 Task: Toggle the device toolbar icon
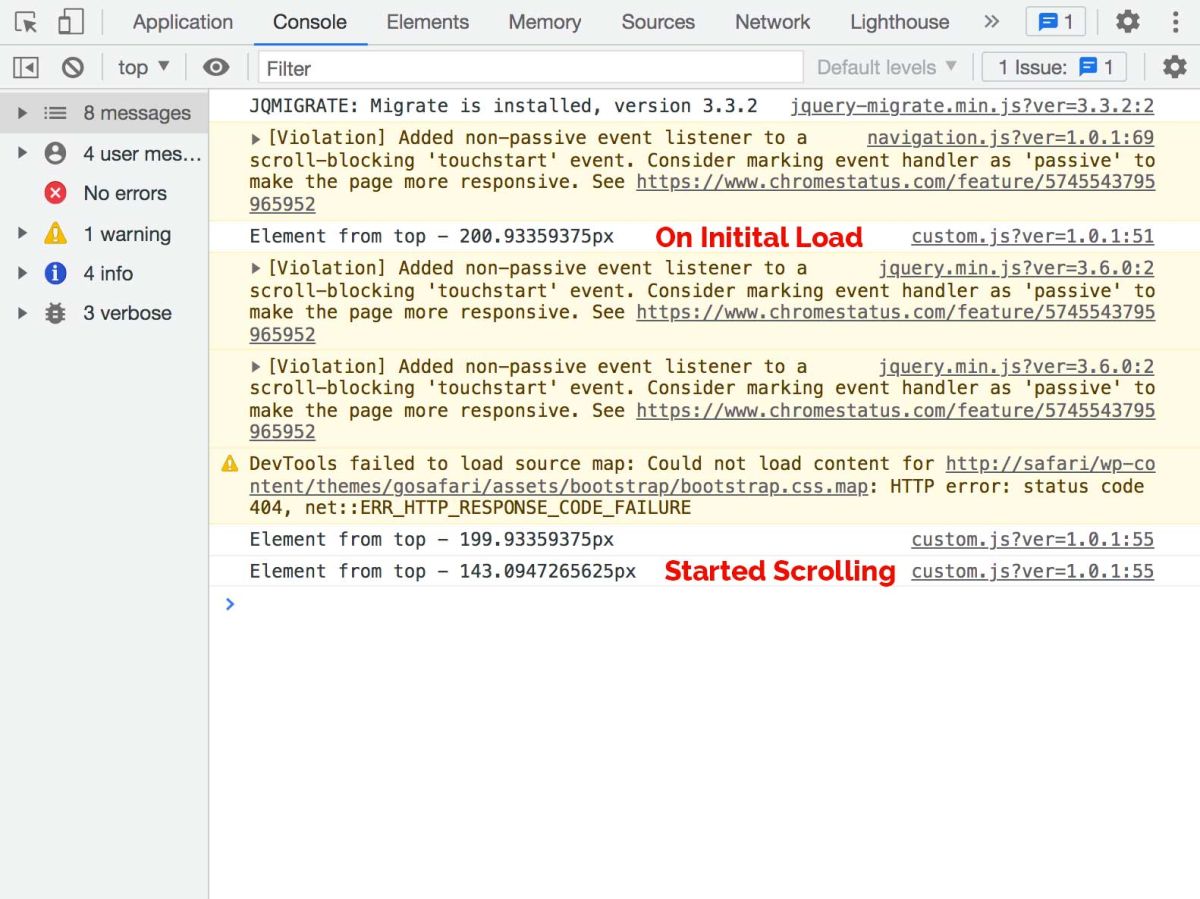pos(70,22)
